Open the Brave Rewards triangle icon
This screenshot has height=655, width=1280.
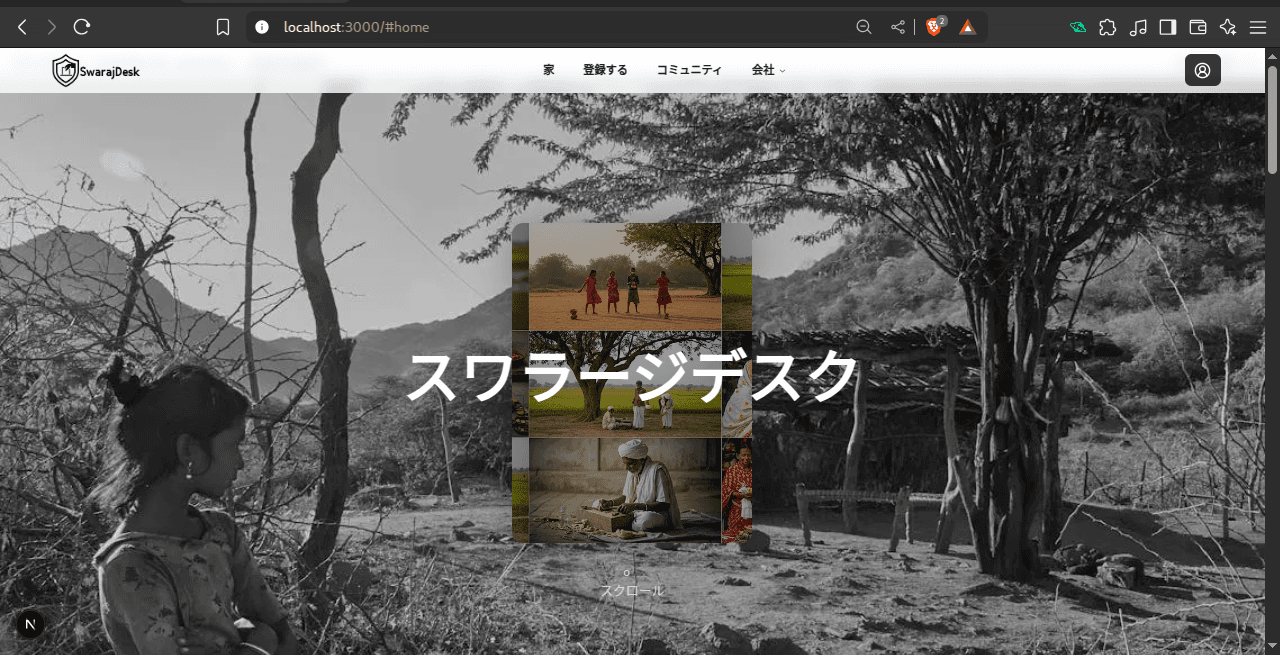point(967,27)
